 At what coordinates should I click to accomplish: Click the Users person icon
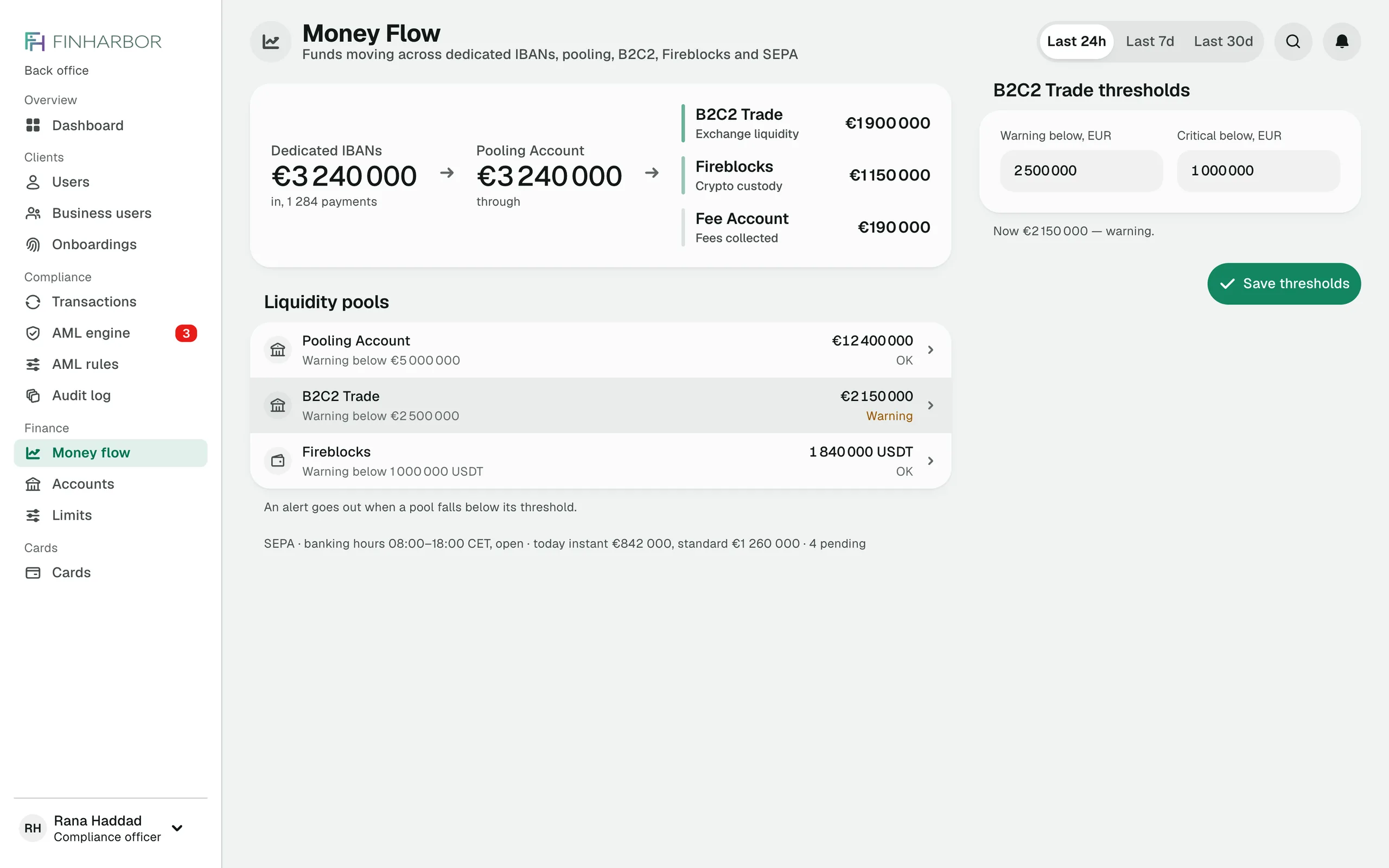pos(33,182)
